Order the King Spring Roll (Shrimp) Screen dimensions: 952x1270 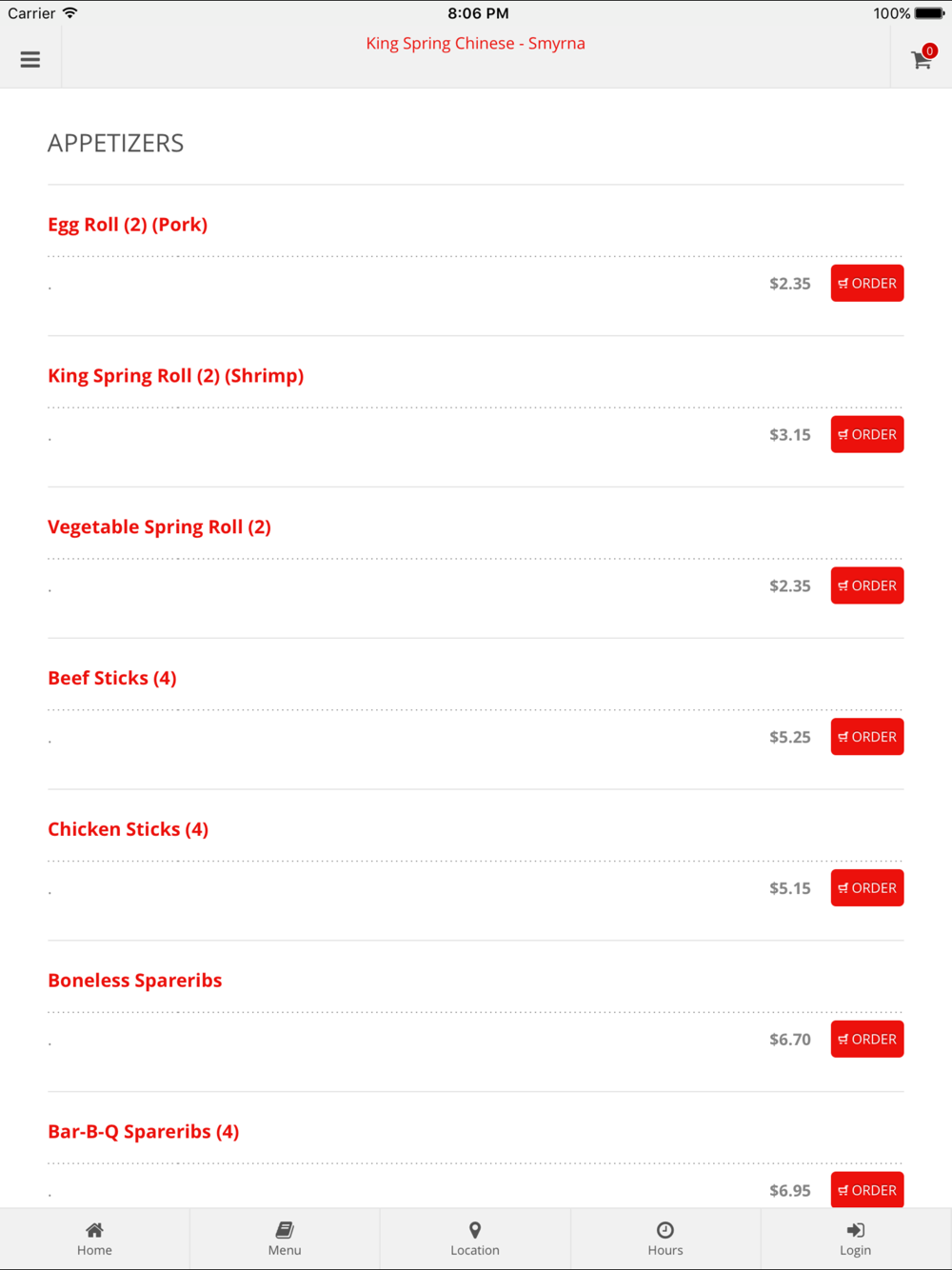tap(867, 434)
